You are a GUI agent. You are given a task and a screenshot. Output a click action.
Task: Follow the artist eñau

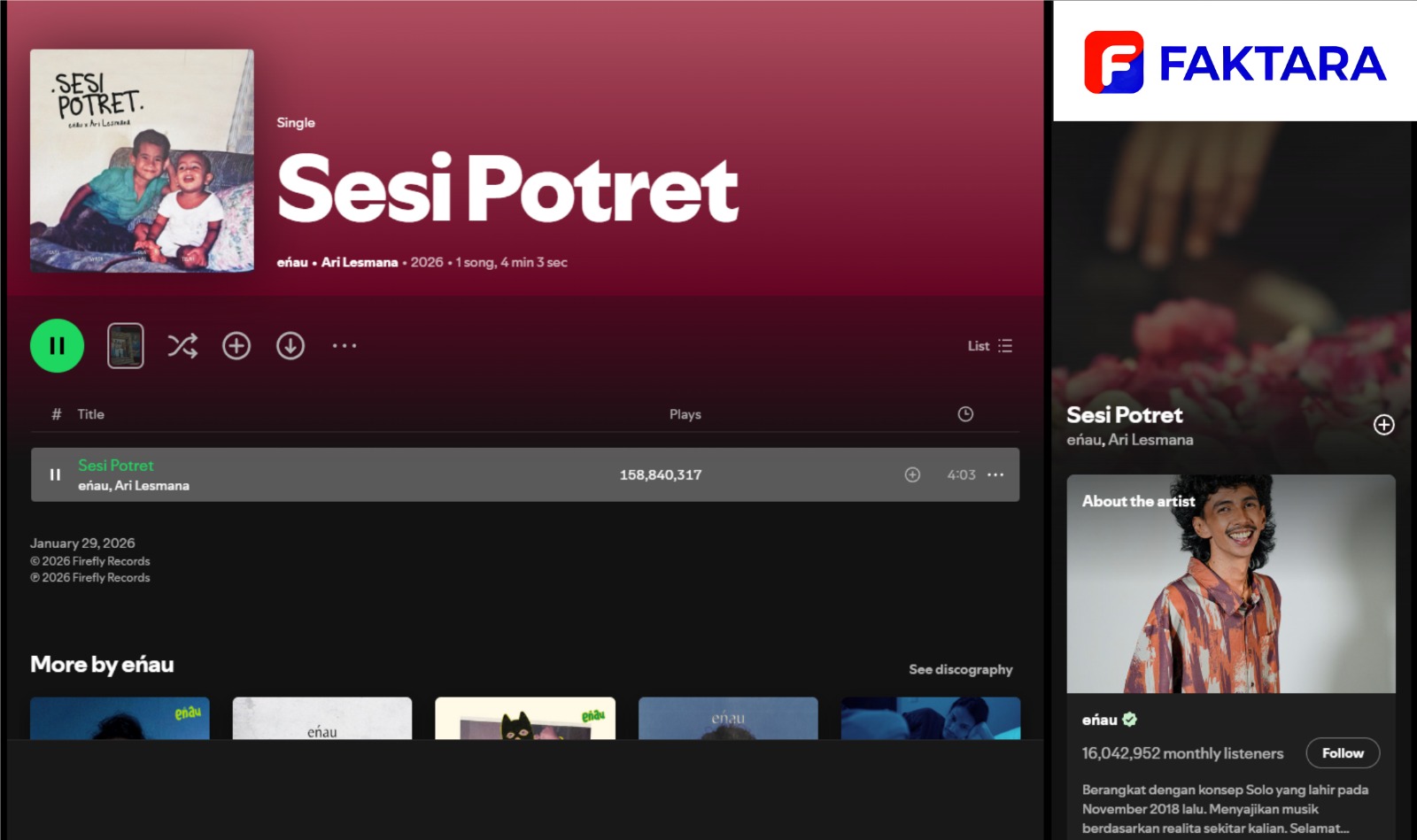[x=1343, y=753]
